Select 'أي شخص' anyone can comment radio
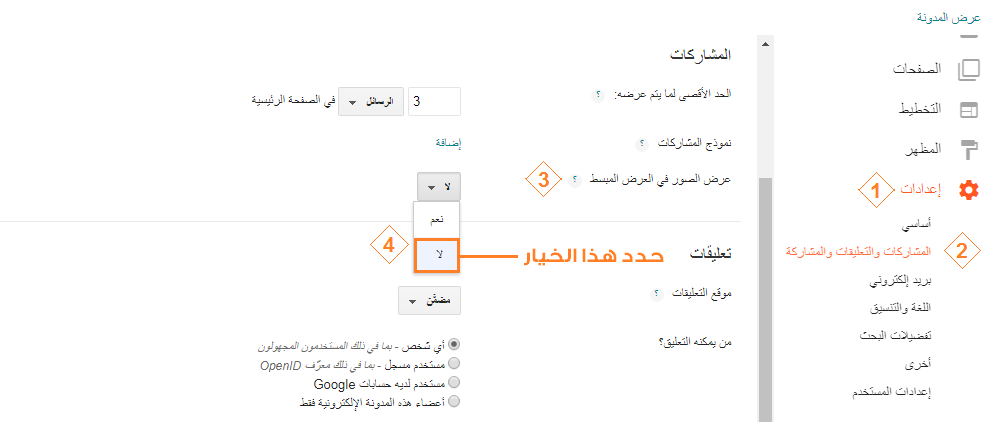This screenshot has height=422, width=992. click(454, 345)
